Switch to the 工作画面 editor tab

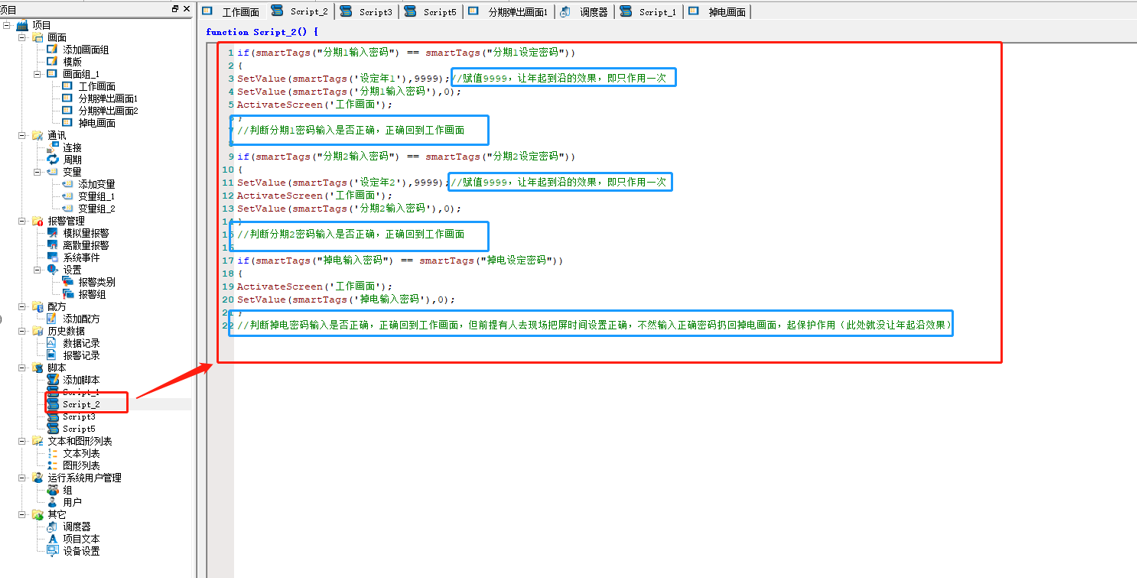[231, 12]
